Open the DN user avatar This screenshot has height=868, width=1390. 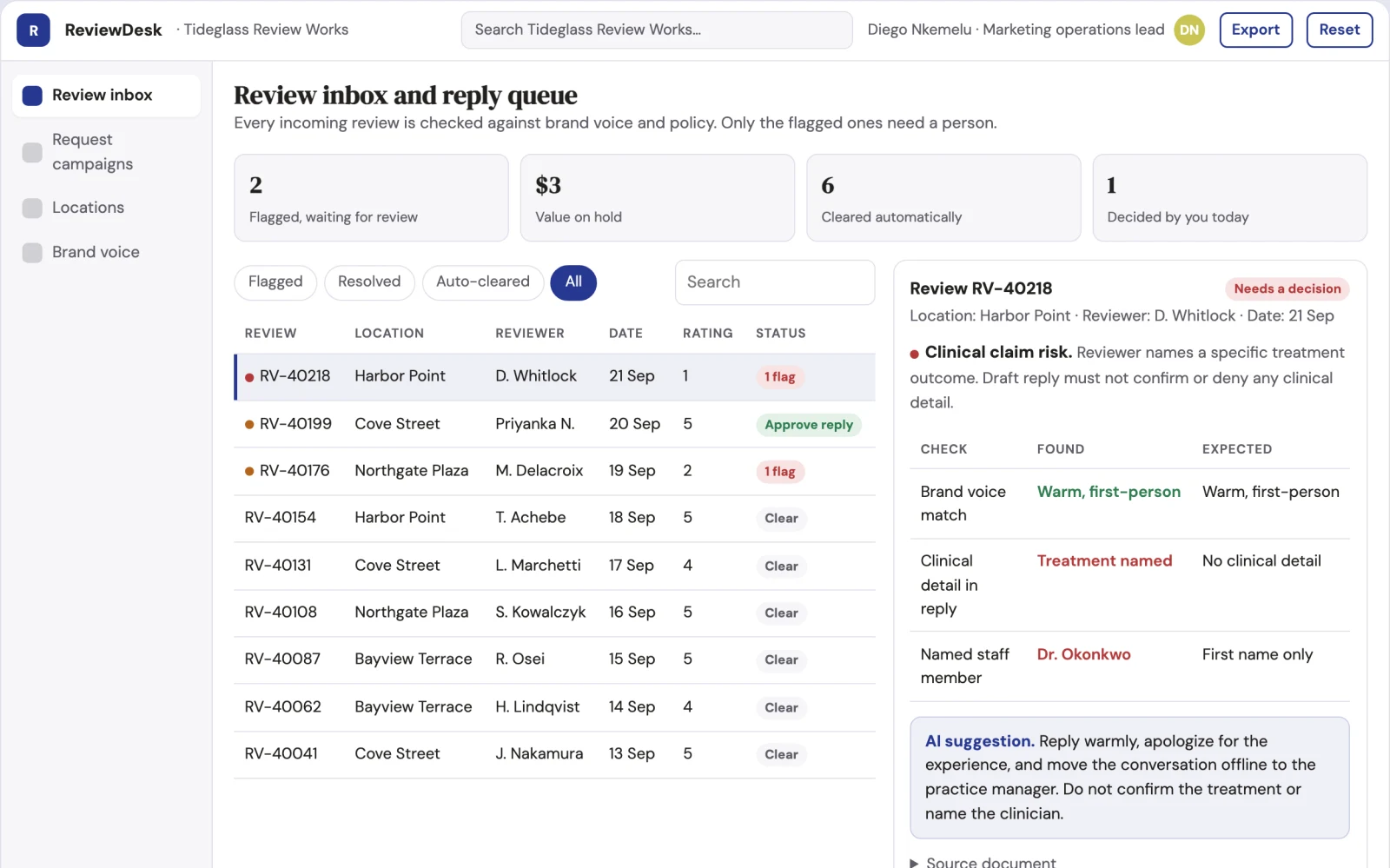1188,30
